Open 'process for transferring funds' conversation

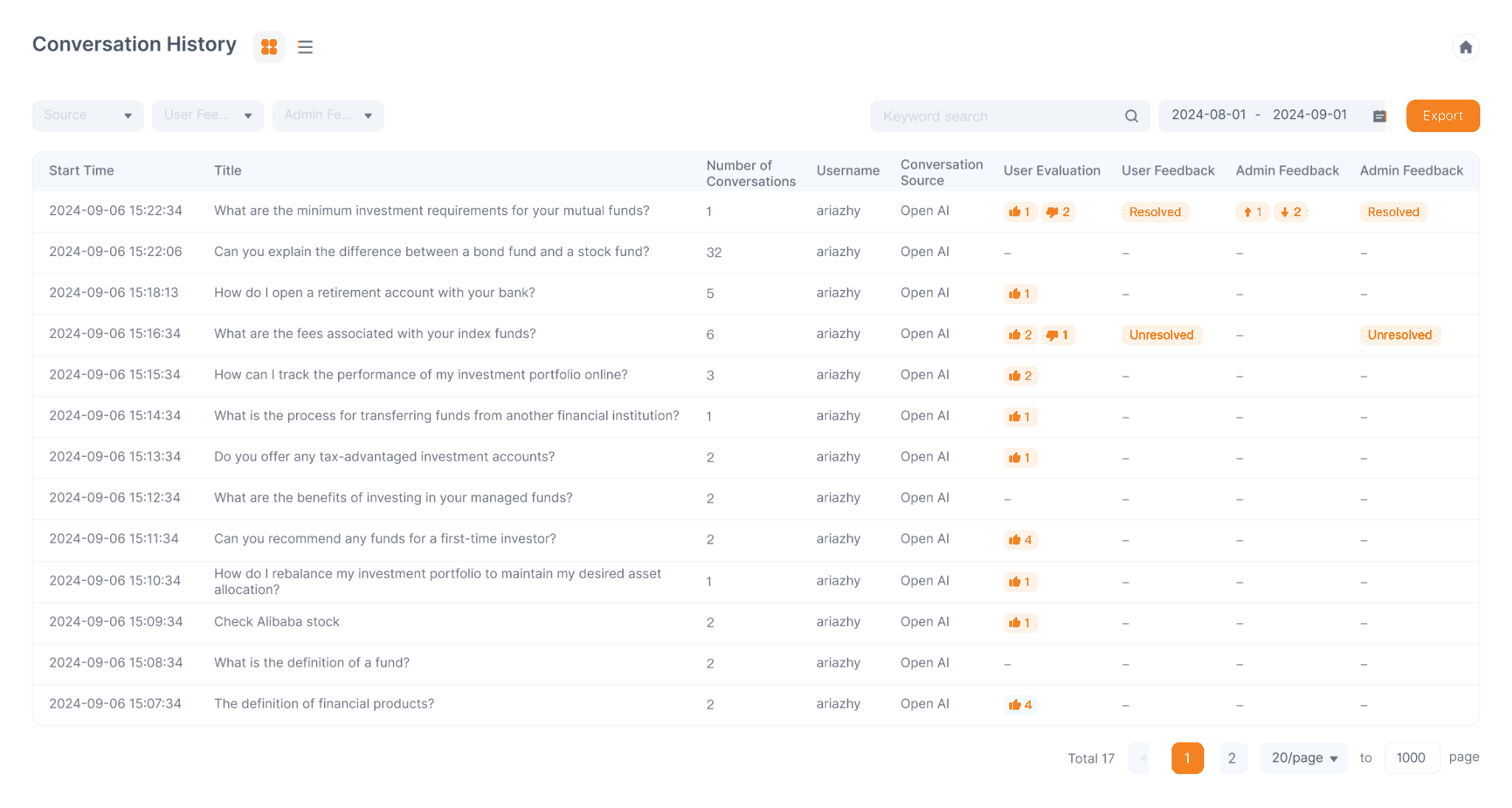click(x=447, y=416)
